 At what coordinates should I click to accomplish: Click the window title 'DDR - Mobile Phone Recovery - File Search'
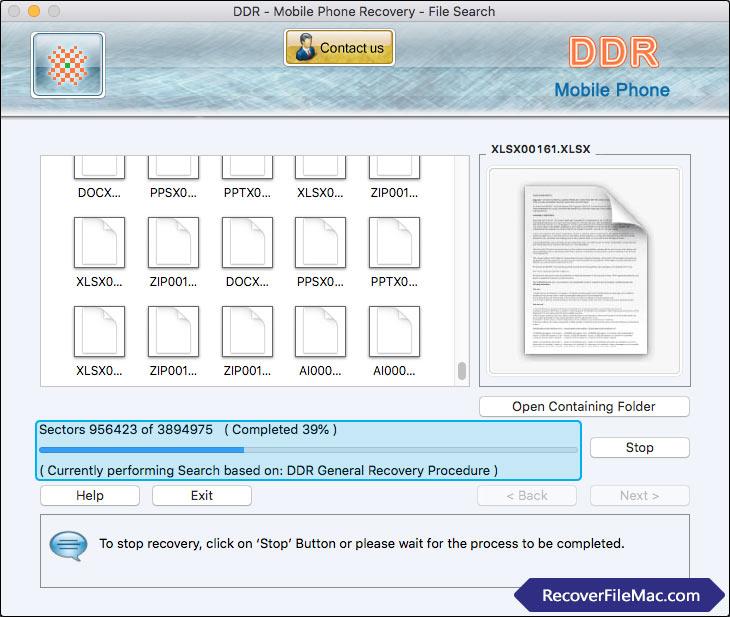[x=364, y=11]
